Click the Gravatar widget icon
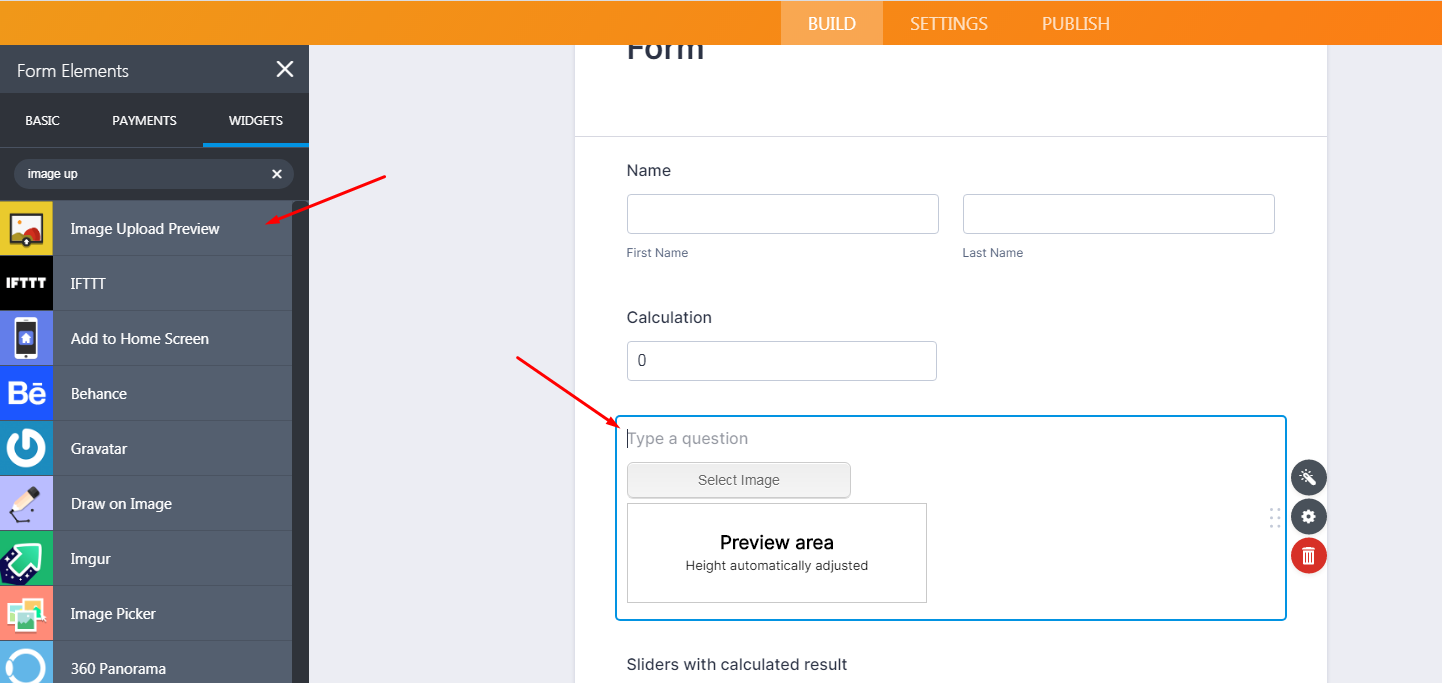This screenshot has width=1442, height=683. point(26,448)
